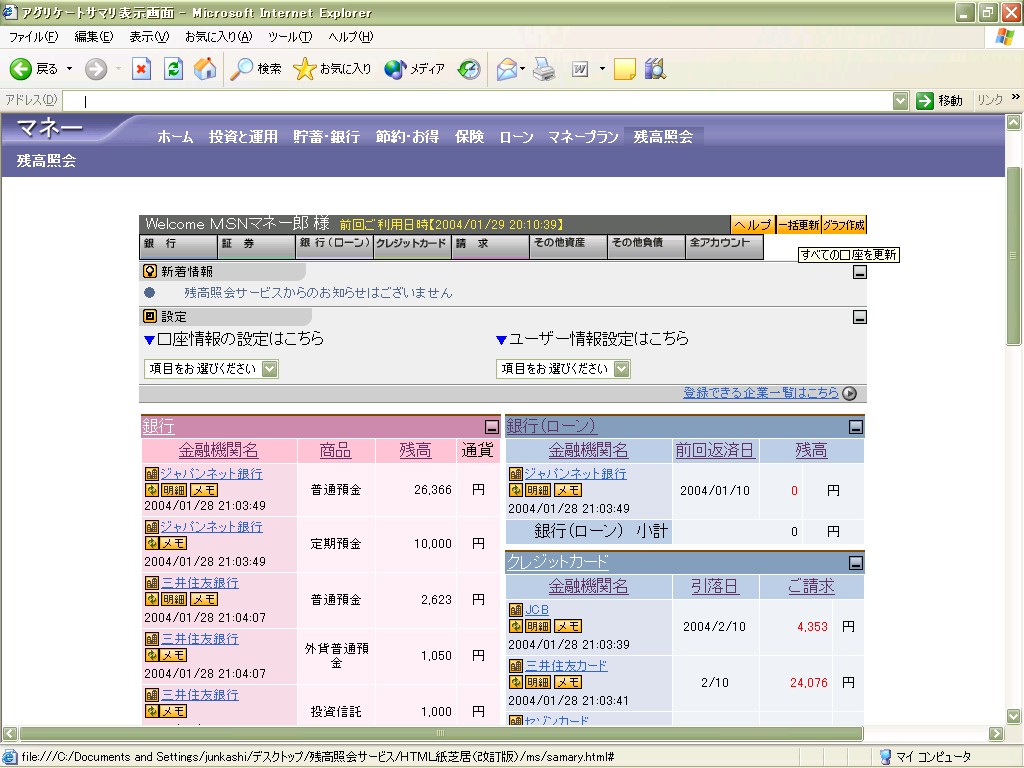Go to Home page icon
The width and height of the screenshot is (1024, 768).
[205, 69]
